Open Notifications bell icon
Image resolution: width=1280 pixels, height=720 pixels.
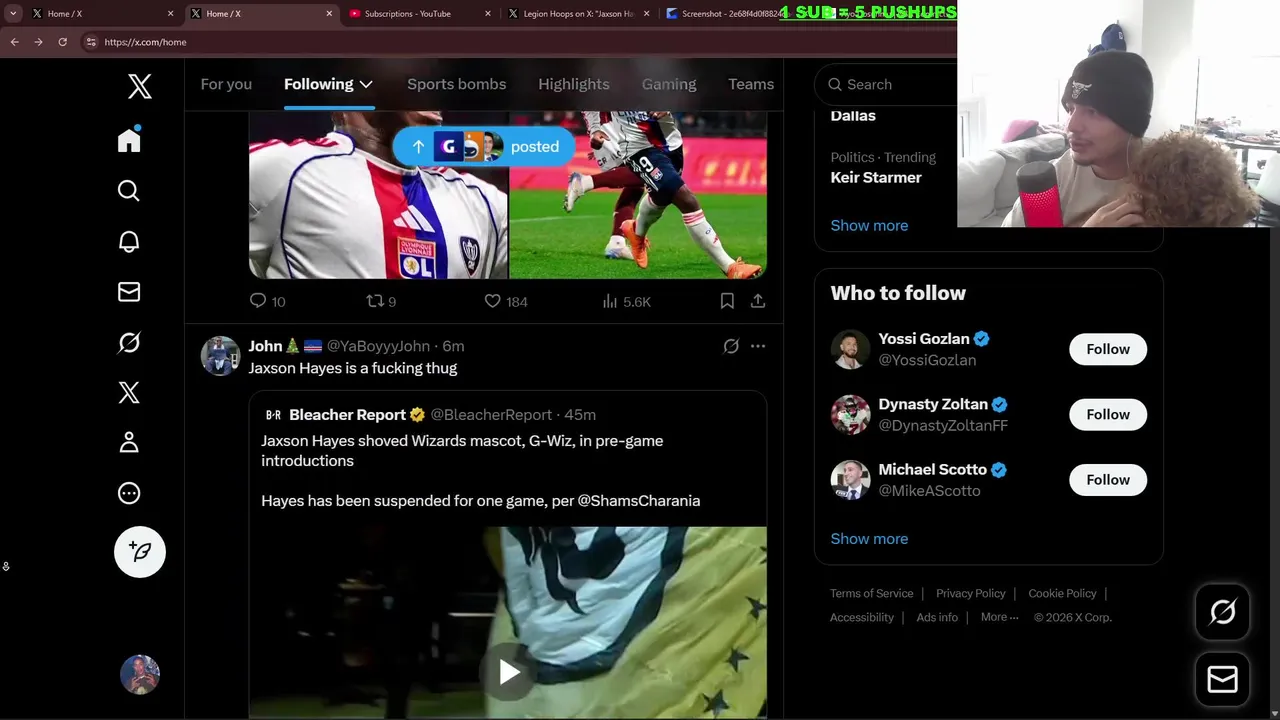129,241
